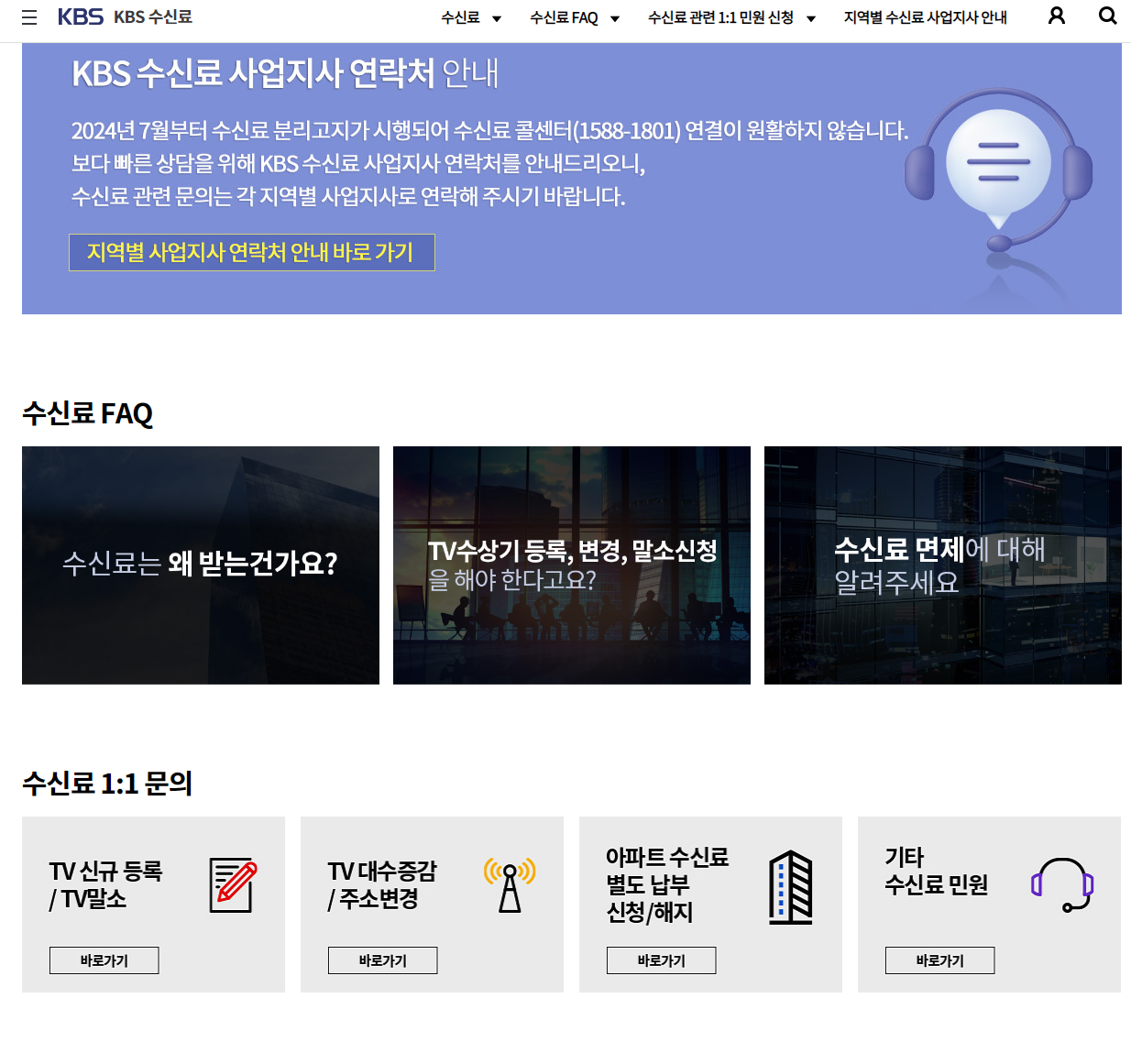Click the 기타 수신료 민원 title
This screenshot has height=1064, width=1131.
click(937, 871)
